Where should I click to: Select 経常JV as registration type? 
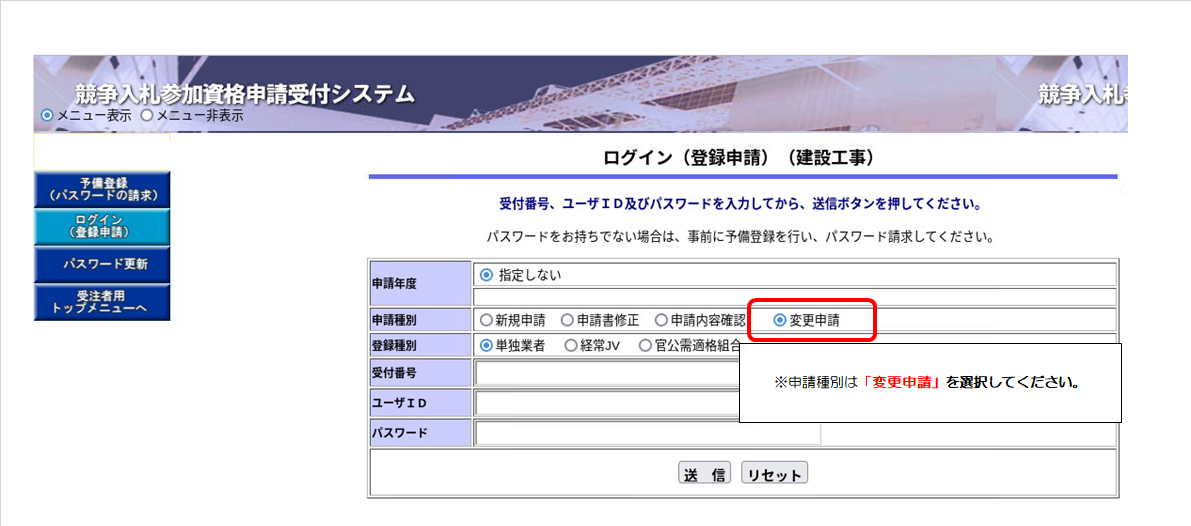click(571, 346)
